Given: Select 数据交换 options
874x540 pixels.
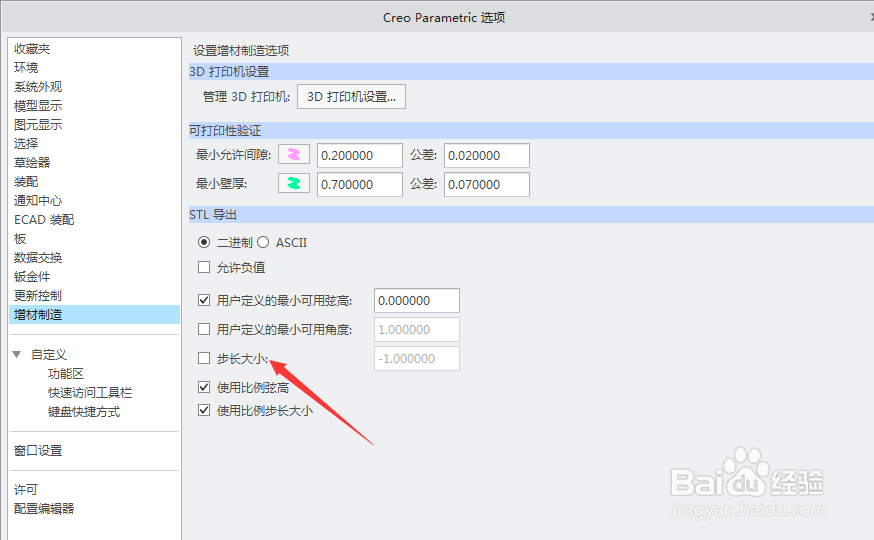Looking at the screenshot, I should coord(38,257).
